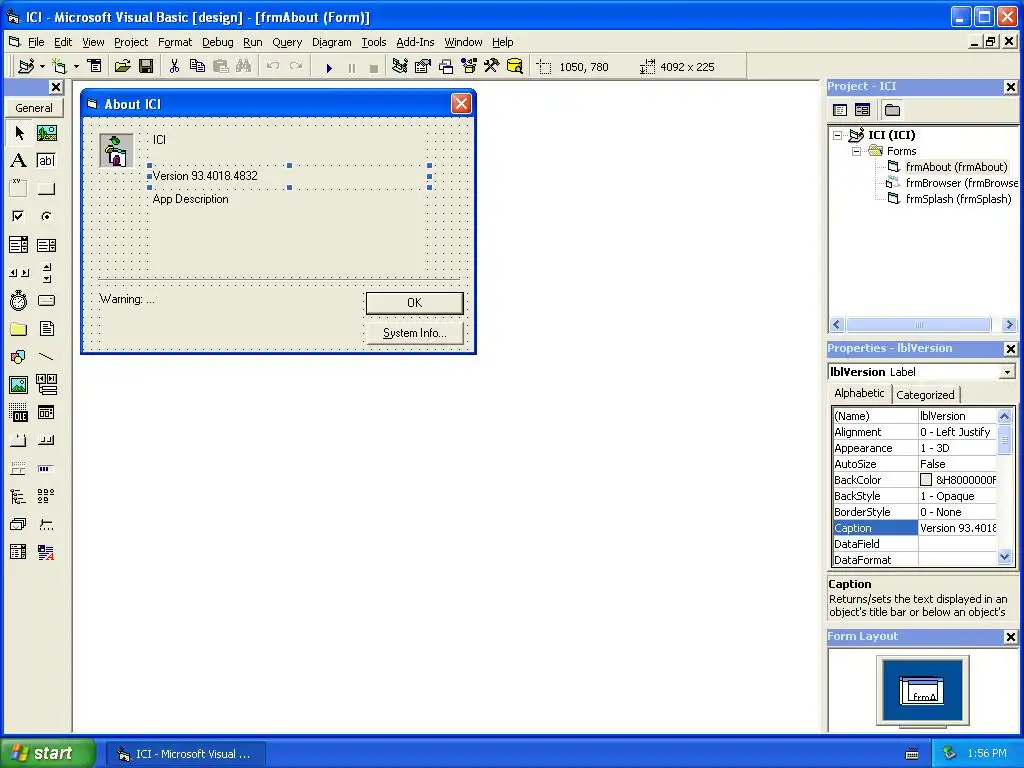Image resolution: width=1024 pixels, height=768 pixels.
Task: Click the Menu Editor toolbar icon
Action: [95, 66]
